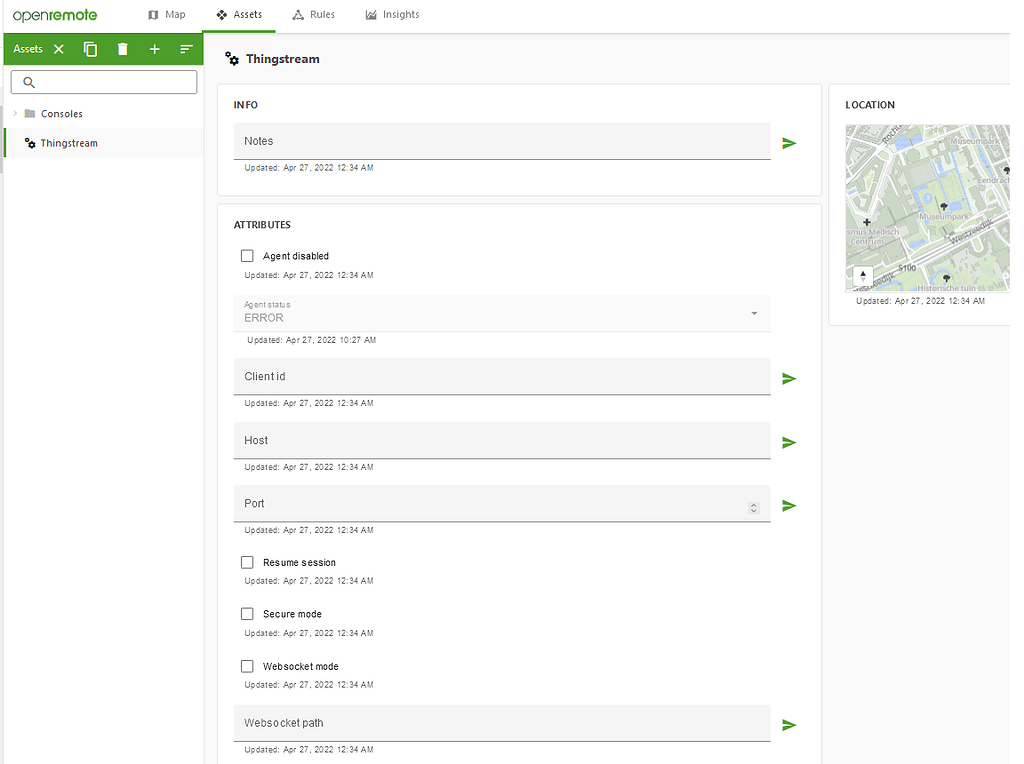Enable the Agent disabled checkbox
Viewport: 1024px width, 764px height.
[x=247, y=256]
